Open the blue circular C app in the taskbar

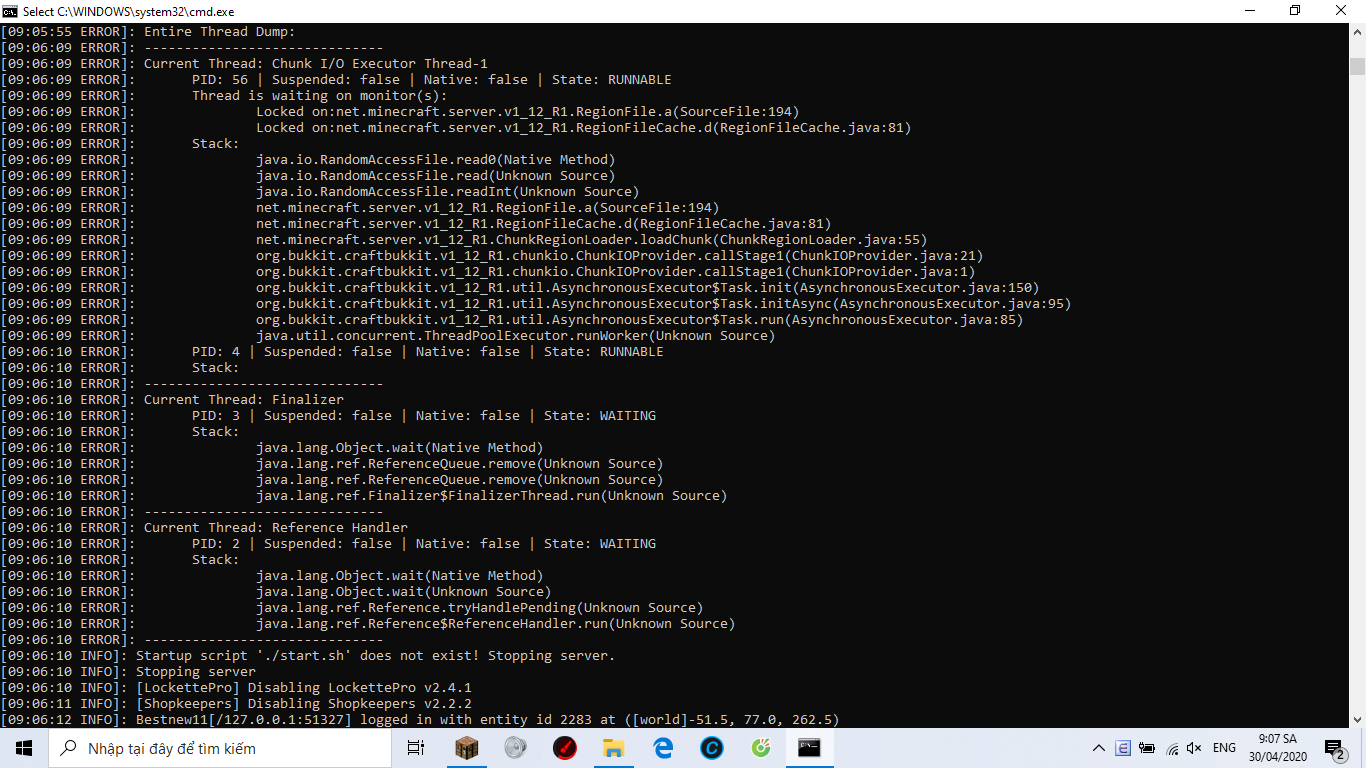pos(711,748)
